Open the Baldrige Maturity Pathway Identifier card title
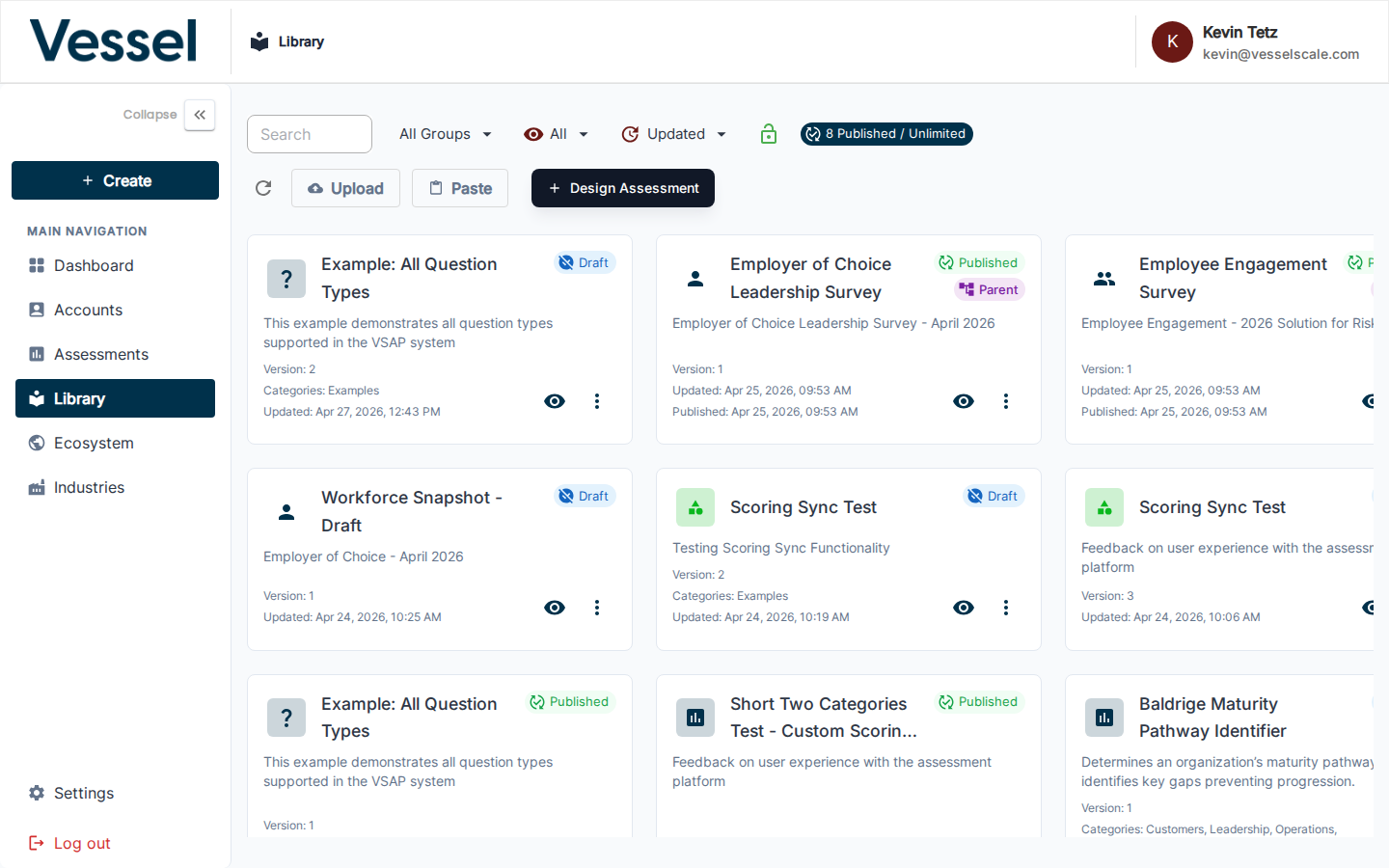 [1212, 718]
